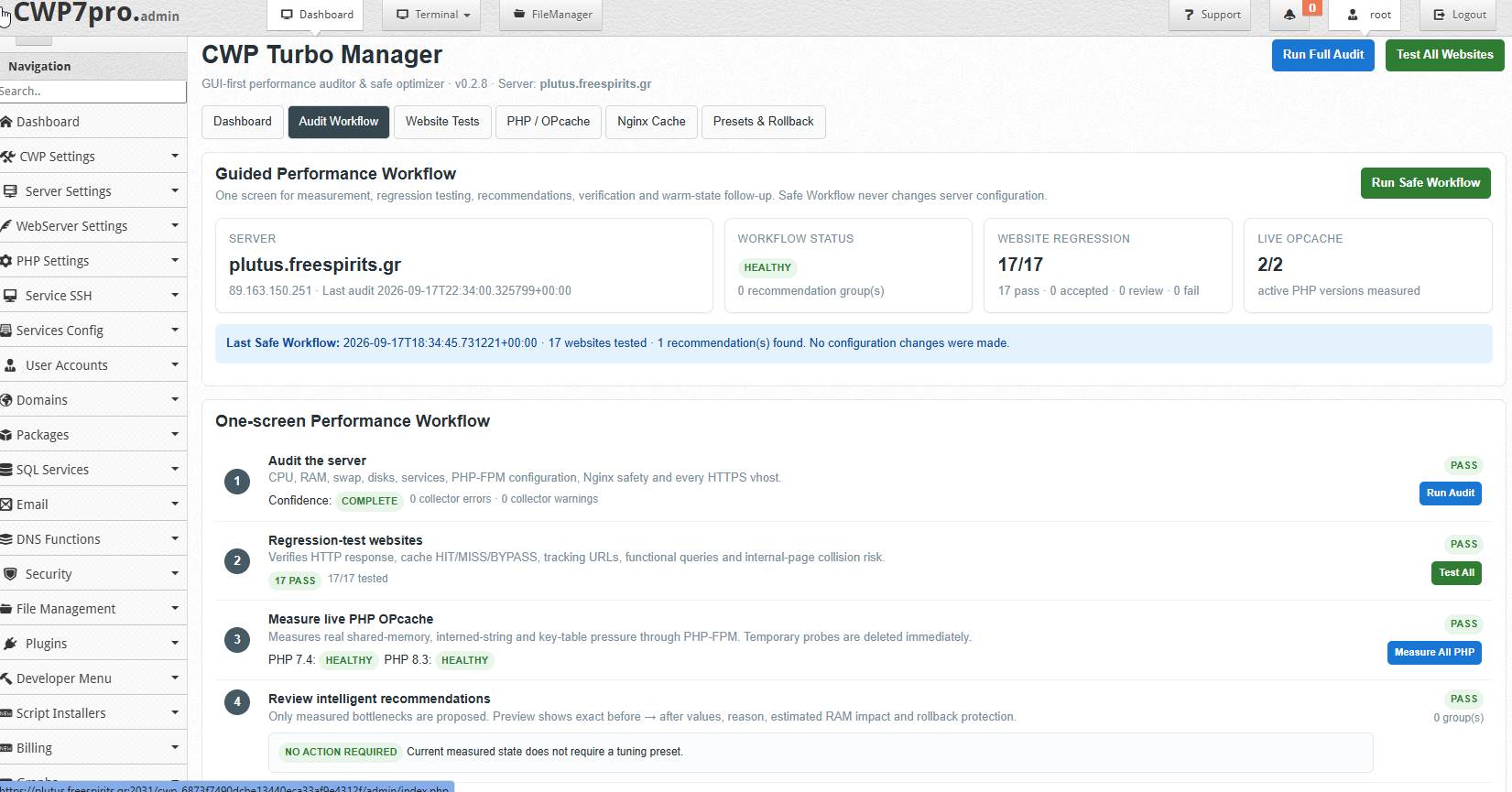Open the PHP / OPcache tab
The height and width of the screenshot is (792, 1512).
click(x=549, y=122)
